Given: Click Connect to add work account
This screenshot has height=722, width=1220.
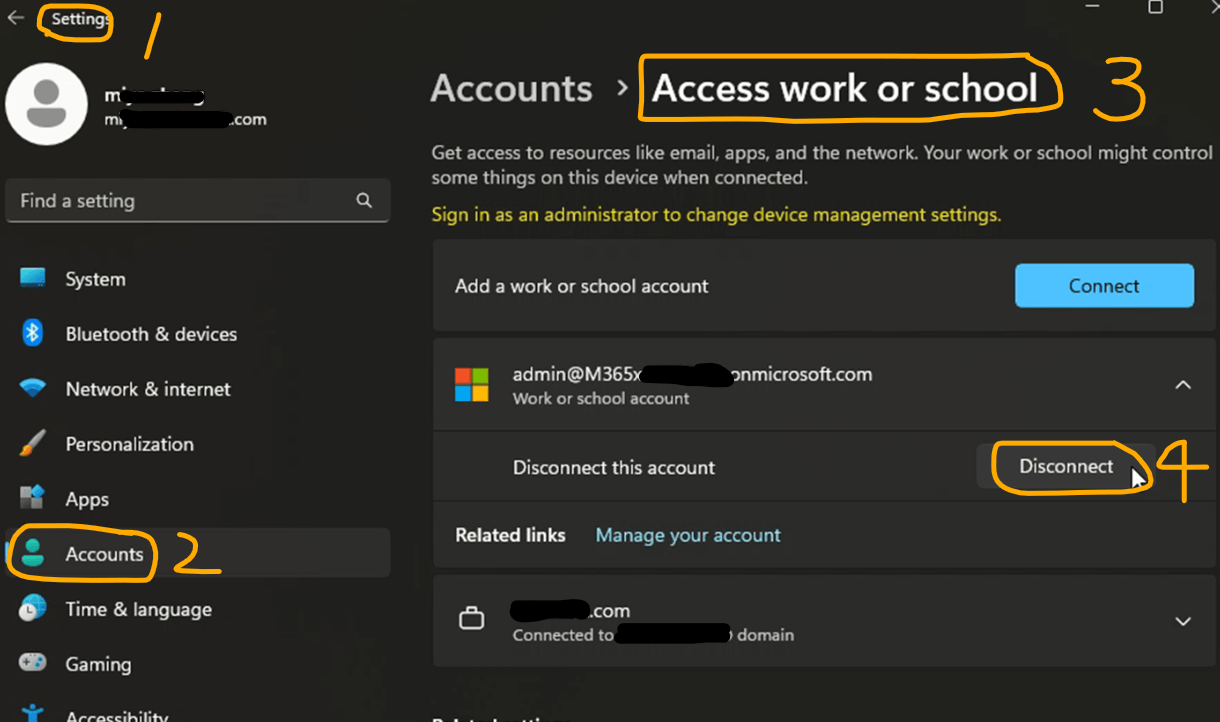Looking at the screenshot, I should 1104,286.
